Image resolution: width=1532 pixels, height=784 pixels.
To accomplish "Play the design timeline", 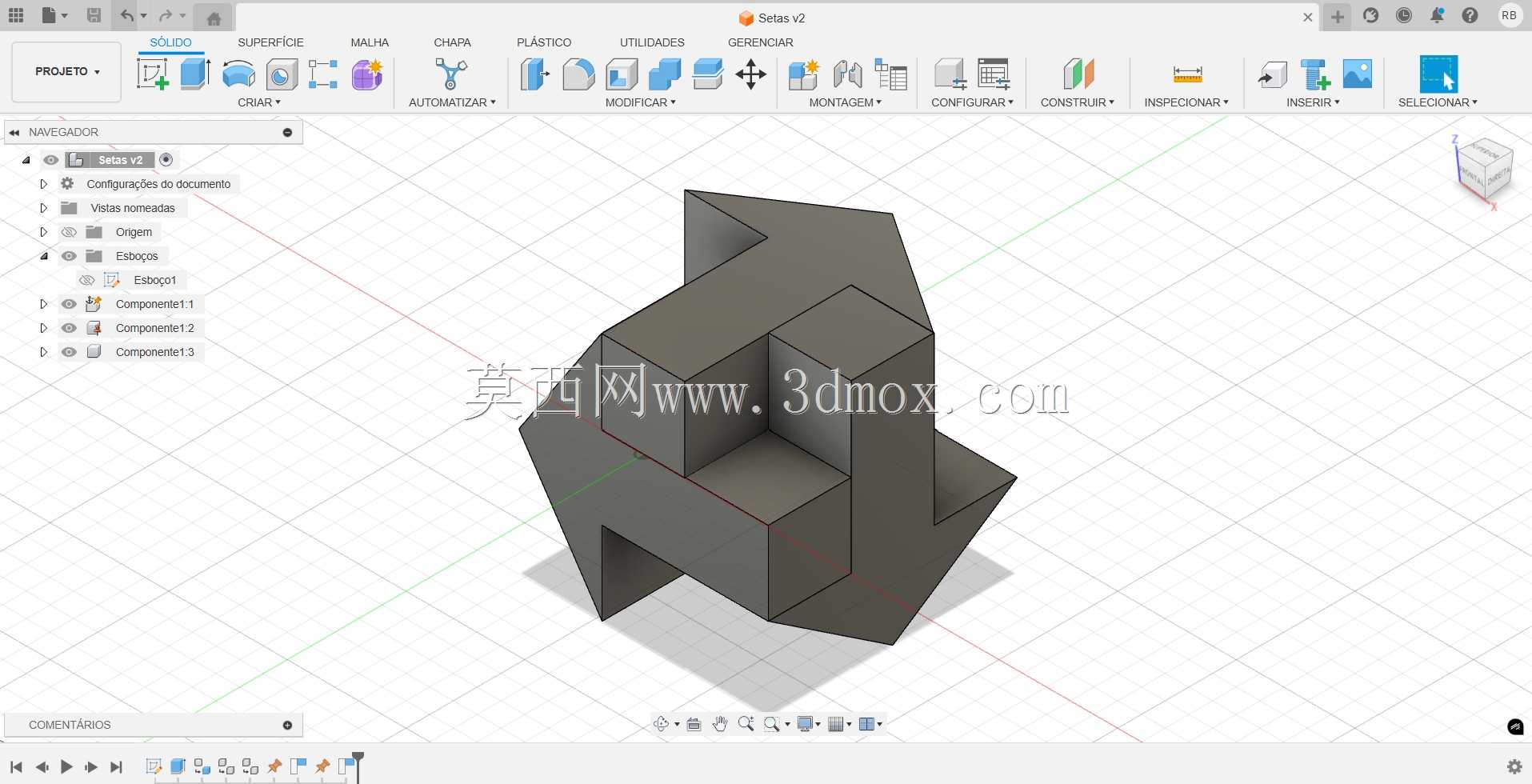I will point(66,767).
